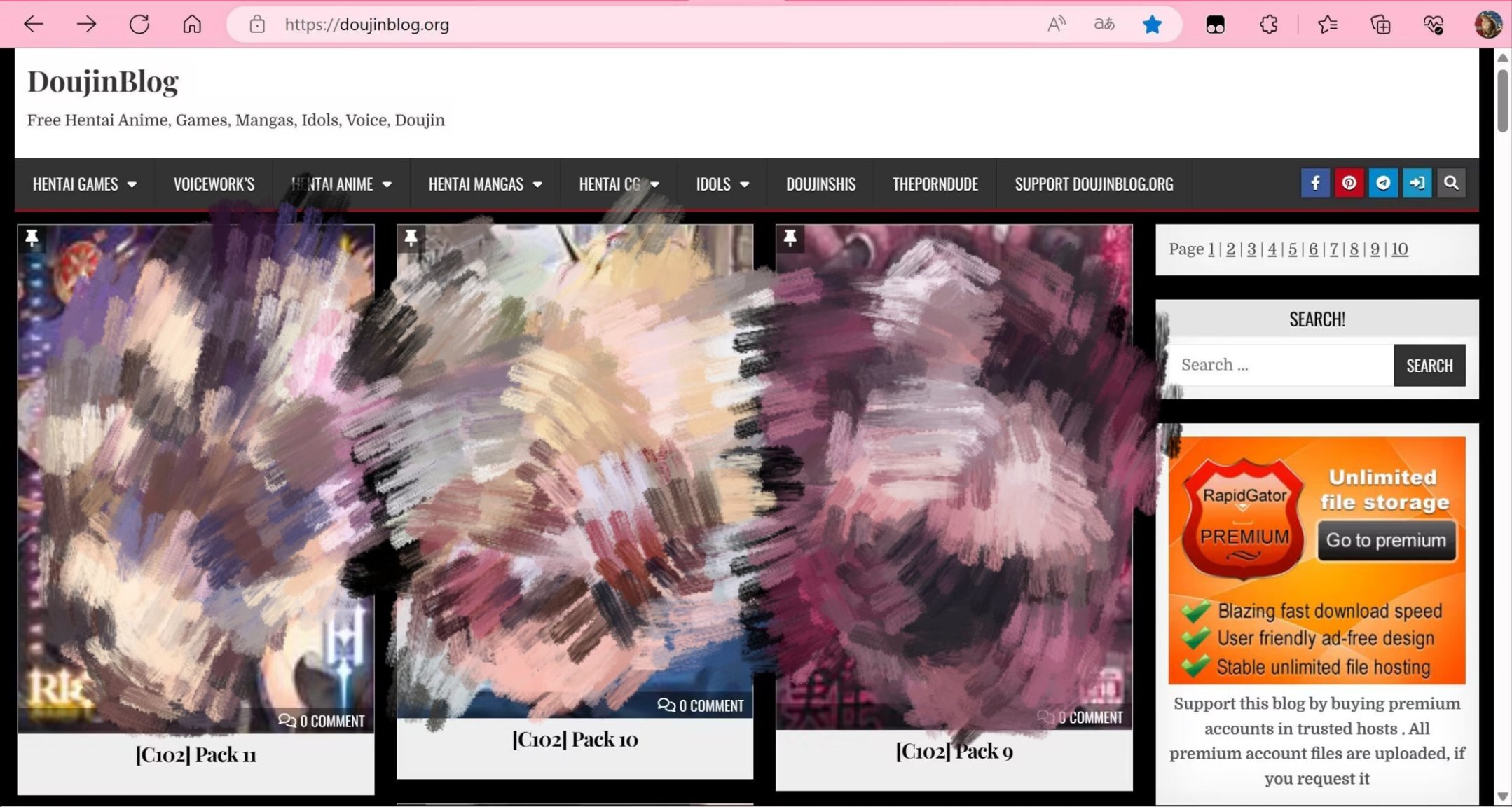Click the ThePornDude menu item
Viewport: 1512px width, 807px height.
(x=935, y=183)
